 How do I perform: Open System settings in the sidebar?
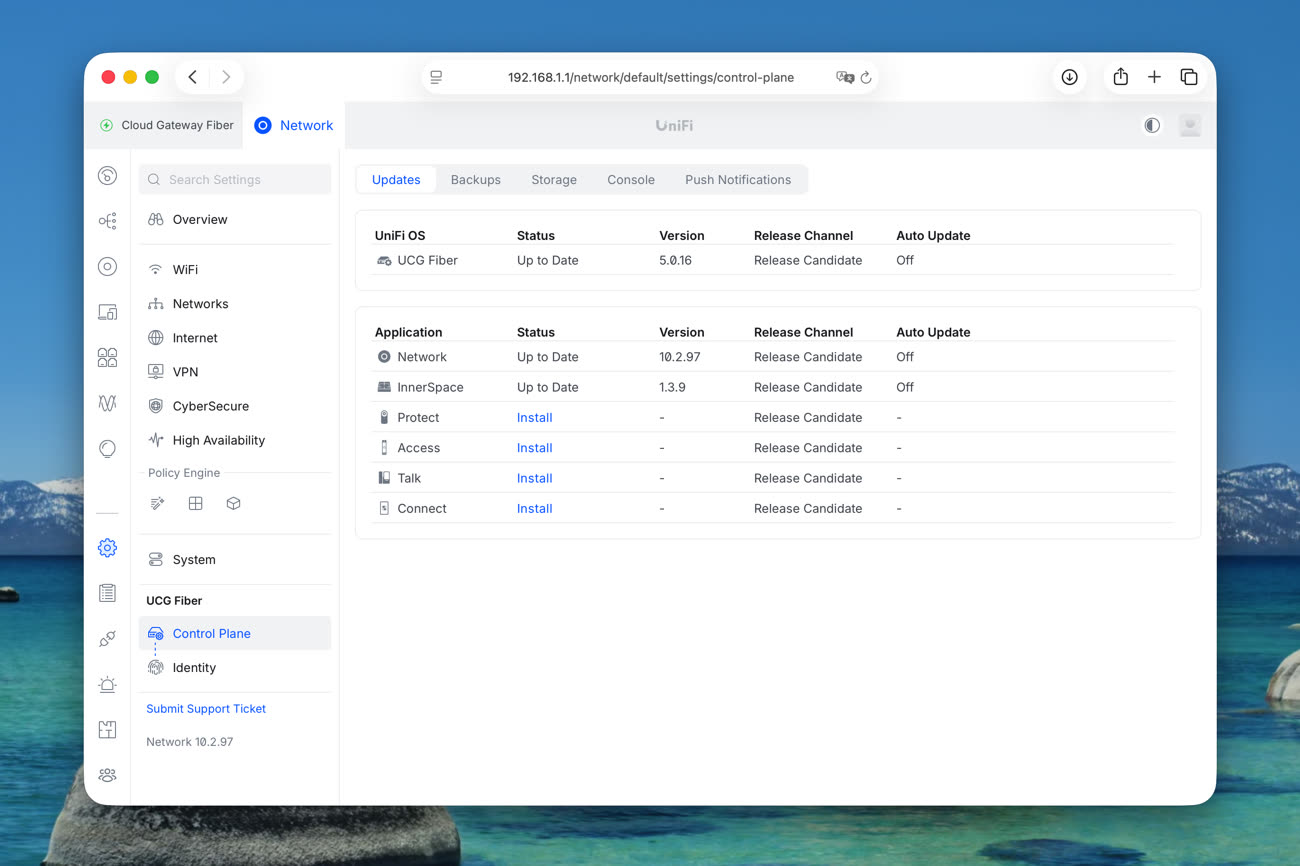click(235, 560)
